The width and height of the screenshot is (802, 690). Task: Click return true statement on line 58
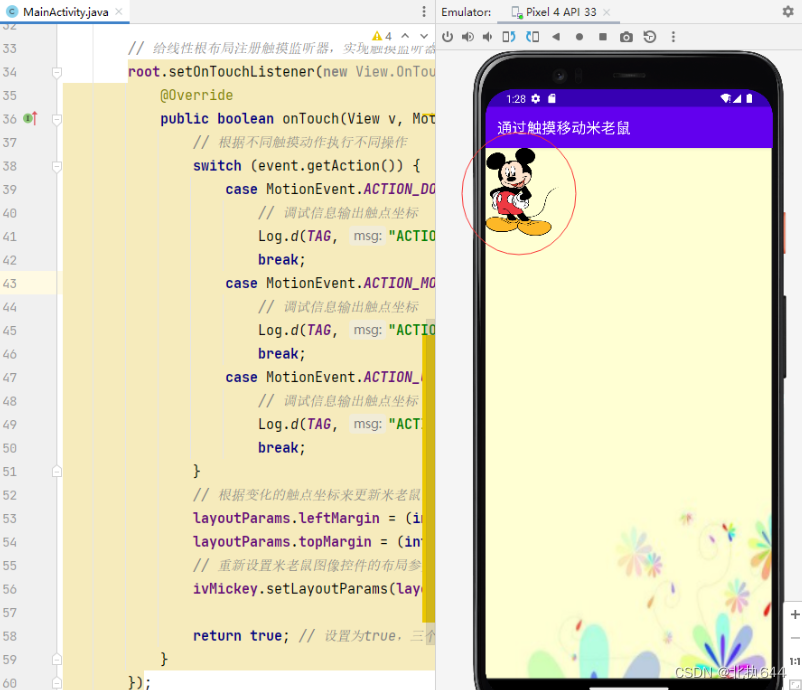[241, 636]
